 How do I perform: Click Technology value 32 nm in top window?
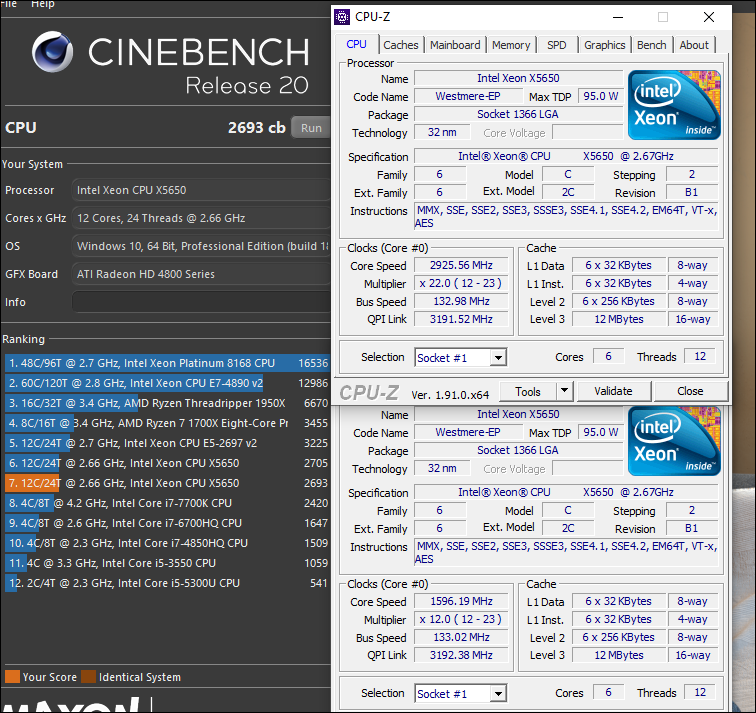[442, 132]
